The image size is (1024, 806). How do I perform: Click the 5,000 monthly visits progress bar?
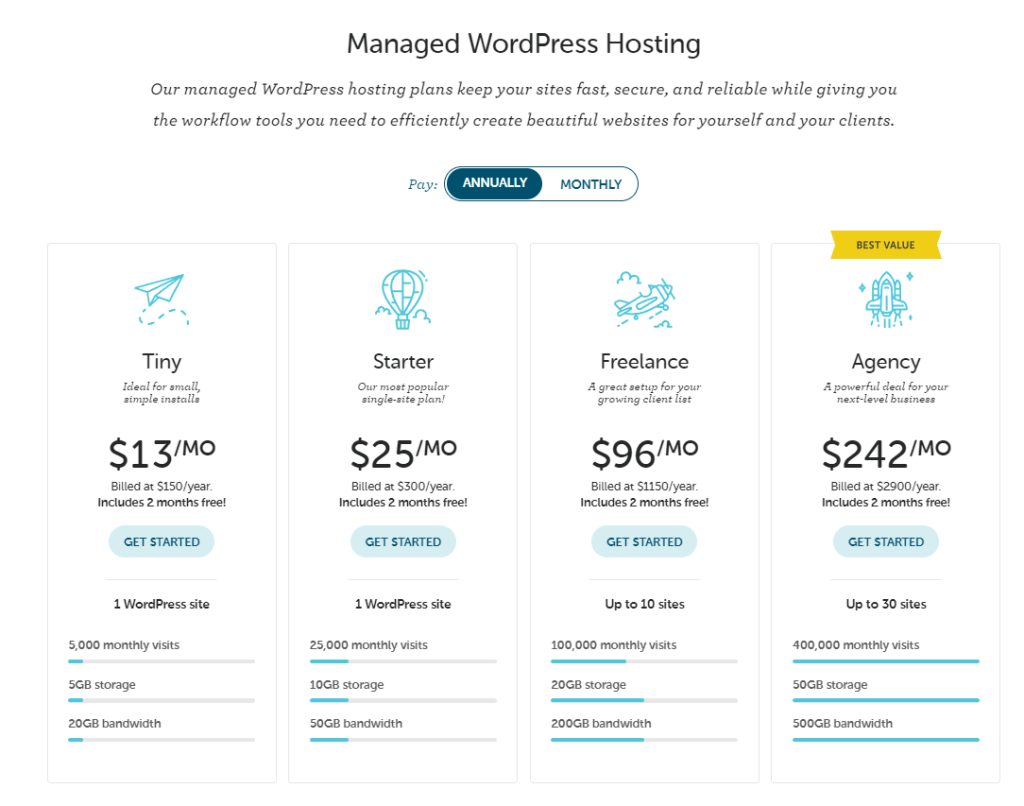pos(161,661)
